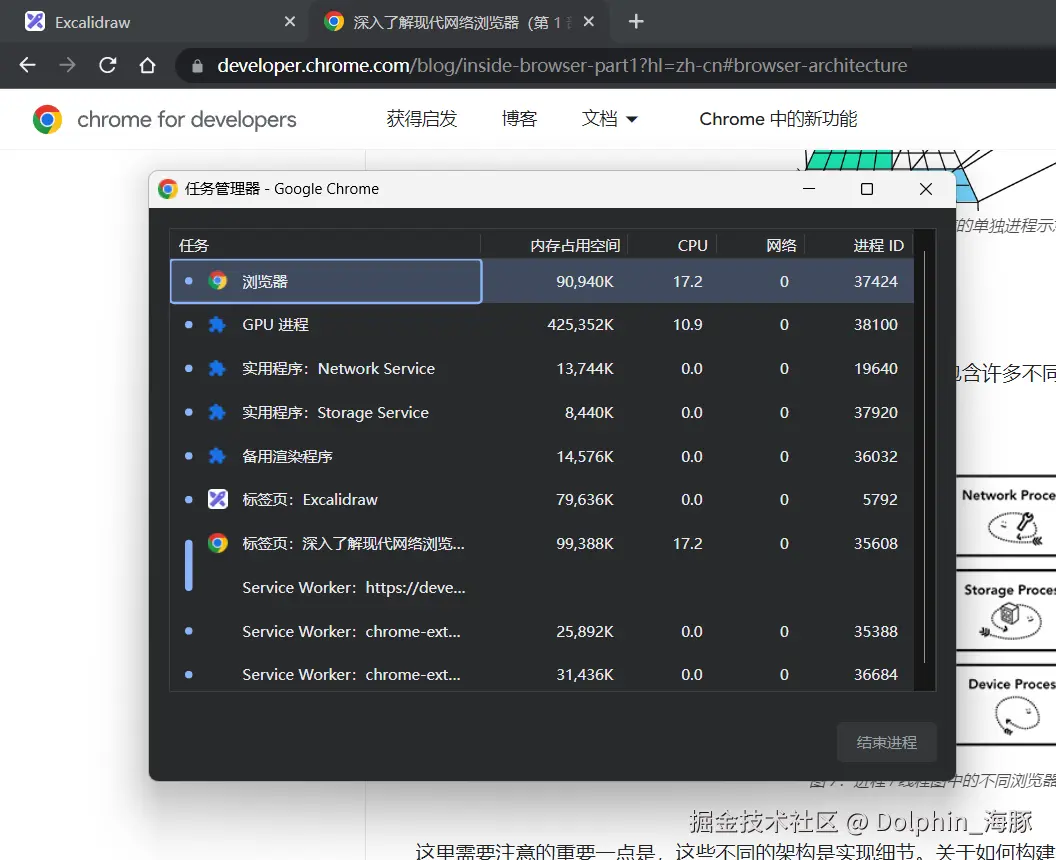Click Excalidraw icon in task list

(x=218, y=499)
